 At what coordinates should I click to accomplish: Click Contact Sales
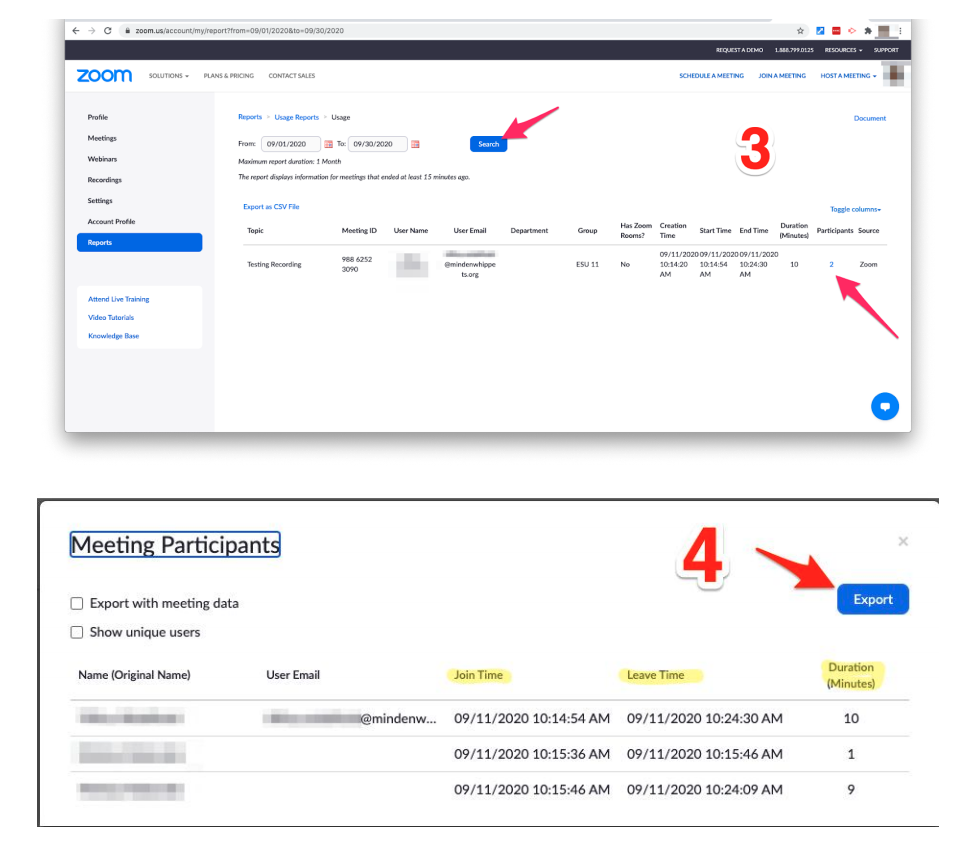(x=292, y=76)
